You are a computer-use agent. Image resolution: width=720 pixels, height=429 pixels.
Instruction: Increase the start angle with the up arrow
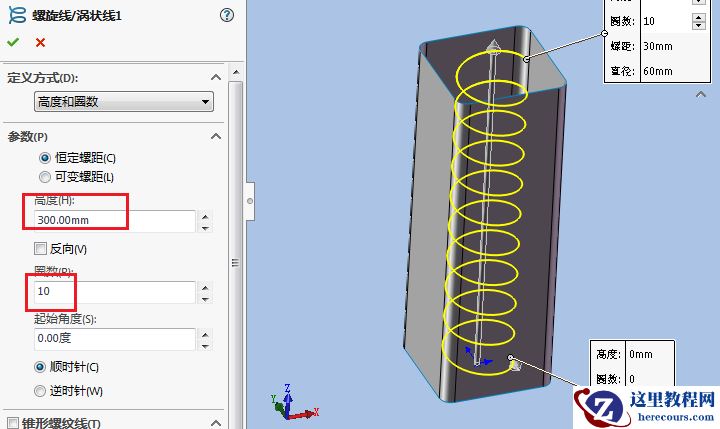[x=205, y=335]
